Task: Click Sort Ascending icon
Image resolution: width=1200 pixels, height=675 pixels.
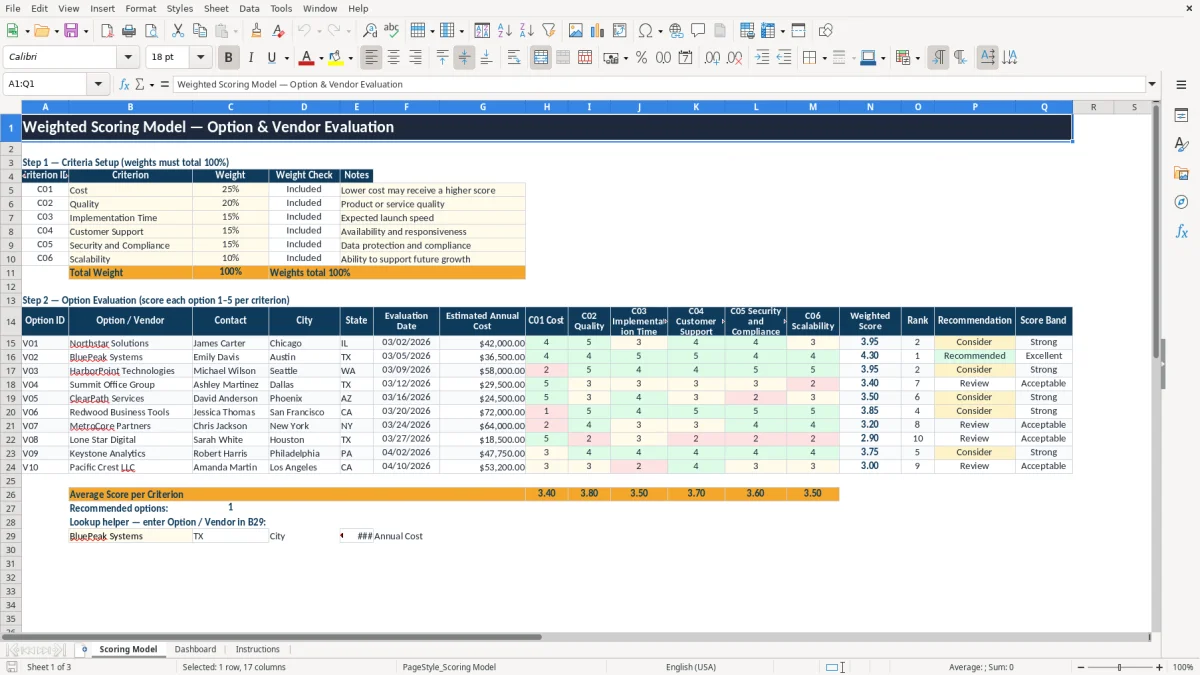Action: click(504, 31)
